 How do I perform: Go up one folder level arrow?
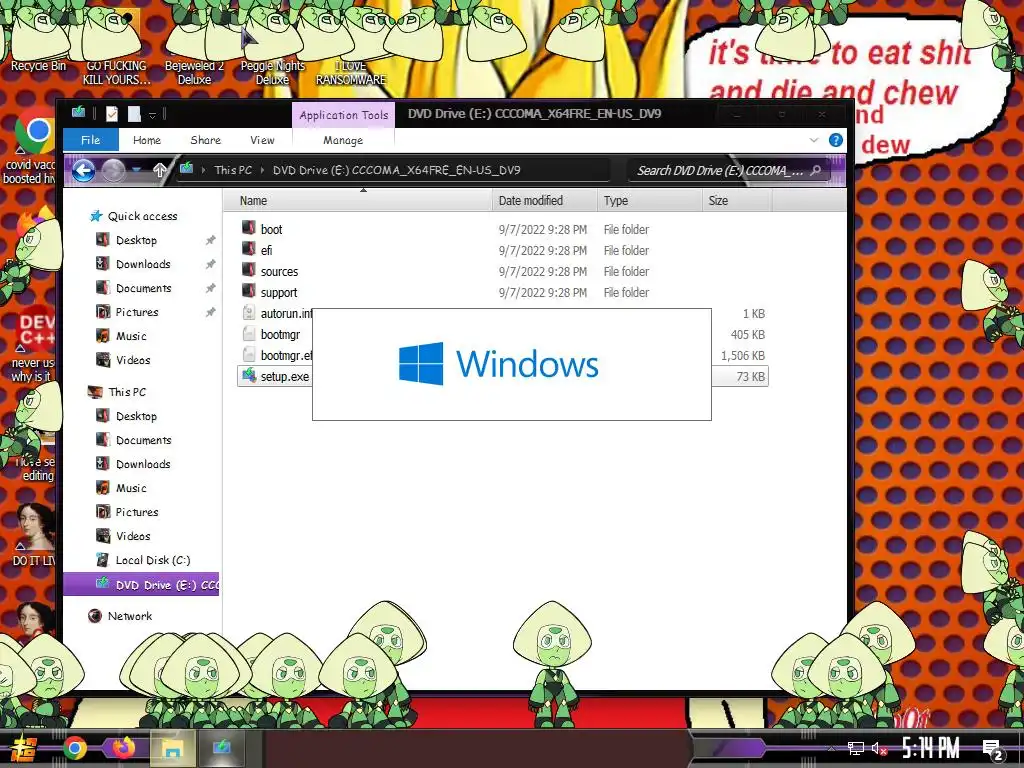(160, 170)
